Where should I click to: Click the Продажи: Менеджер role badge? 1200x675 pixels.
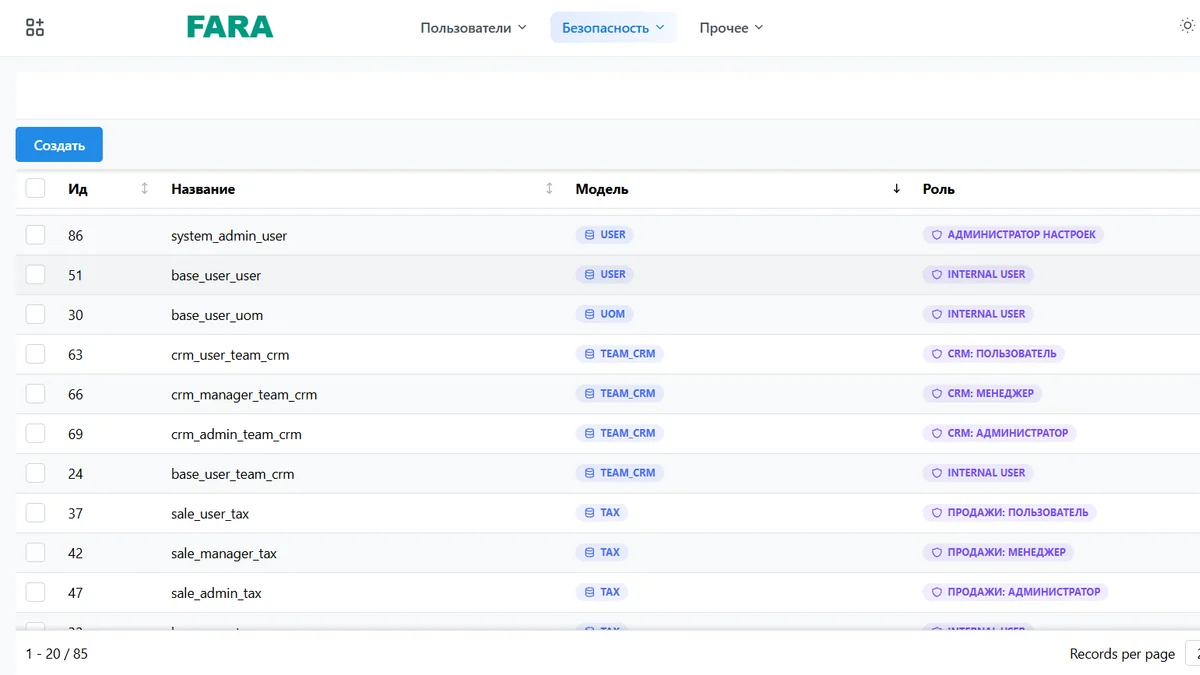point(998,552)
